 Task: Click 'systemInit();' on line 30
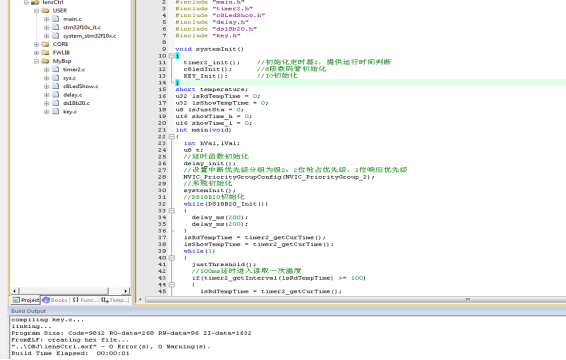pyautogui.click(x=209, y=190)
